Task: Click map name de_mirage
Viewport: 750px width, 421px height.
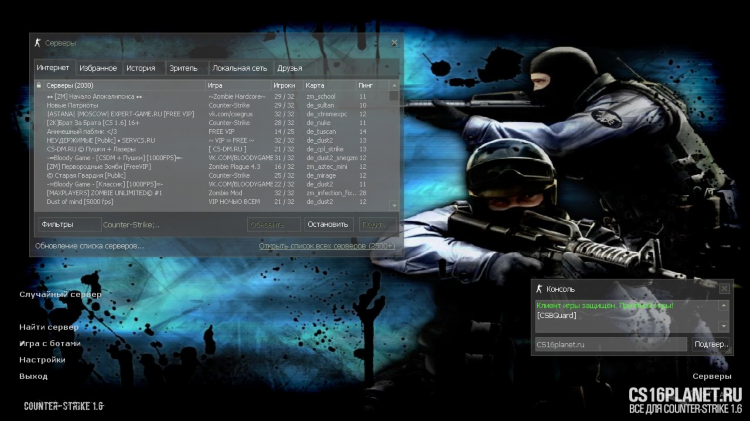Action: [x=321, y=176]
